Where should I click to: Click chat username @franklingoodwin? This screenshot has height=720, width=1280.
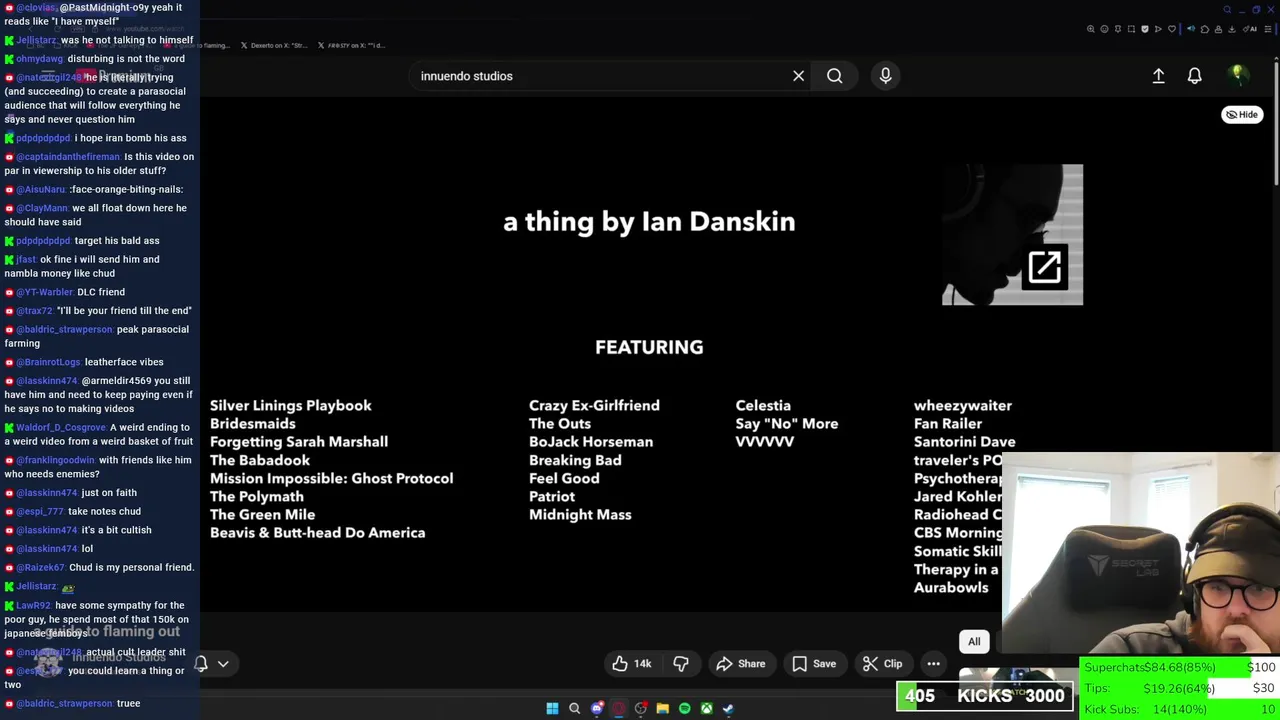54,460
